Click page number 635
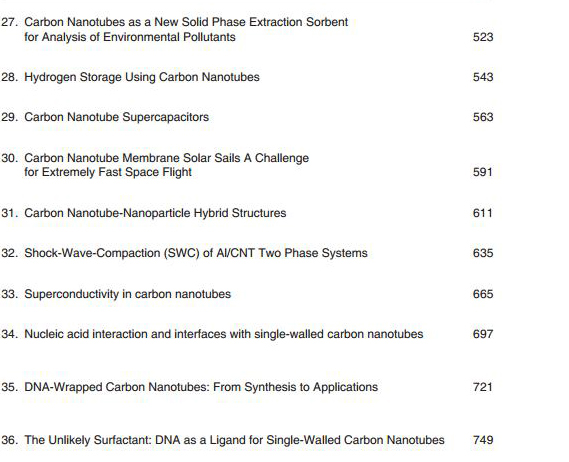569x462 pixels. tap(483, 253)
